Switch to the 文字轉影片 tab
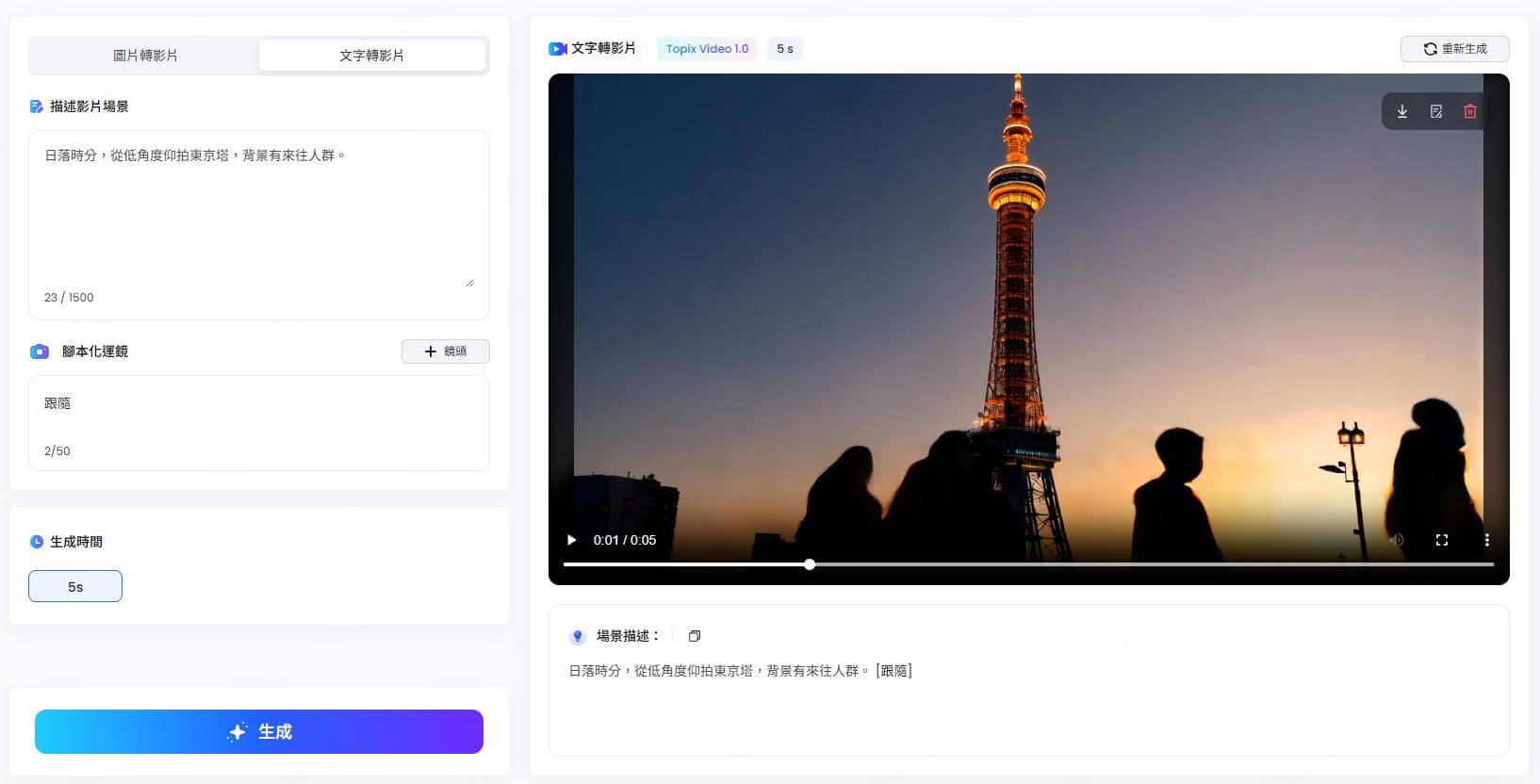Screen dimensions: 1540x784 click(372, 56)
